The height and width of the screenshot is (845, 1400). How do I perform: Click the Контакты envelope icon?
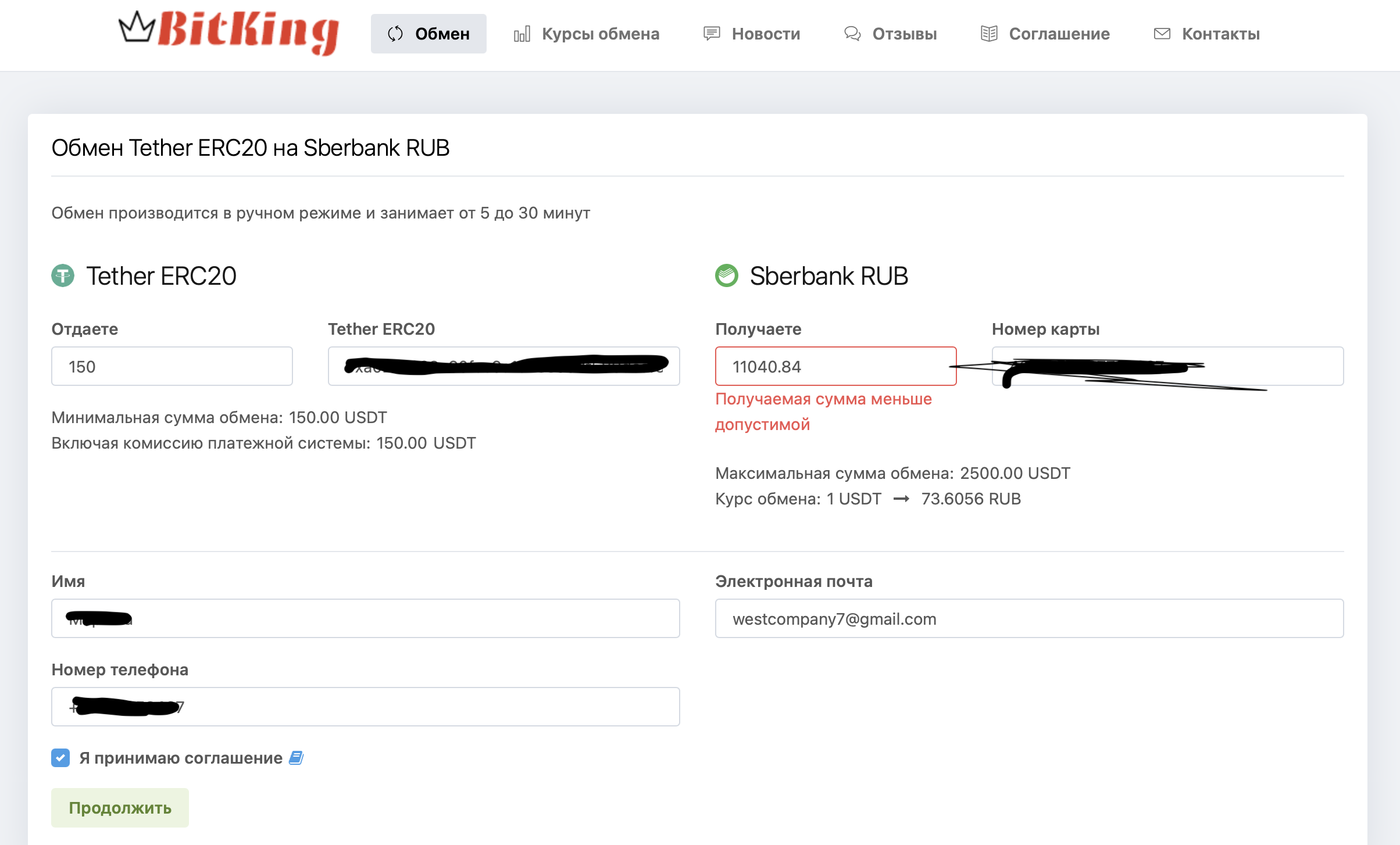tap(1162, 34)
